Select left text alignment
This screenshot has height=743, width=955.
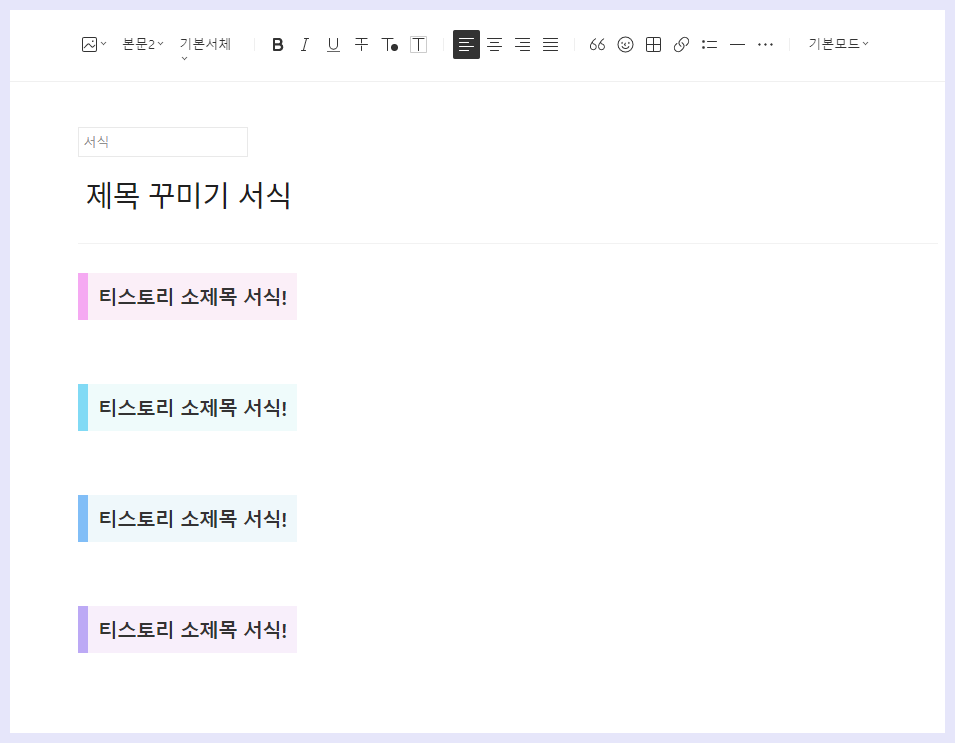point(467,44)
